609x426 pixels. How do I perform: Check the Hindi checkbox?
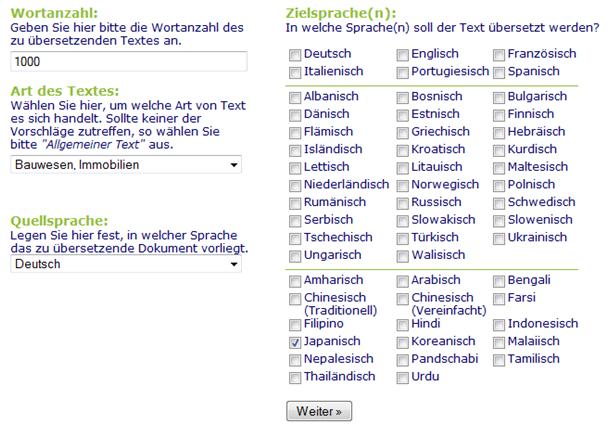tap(402, 325)
